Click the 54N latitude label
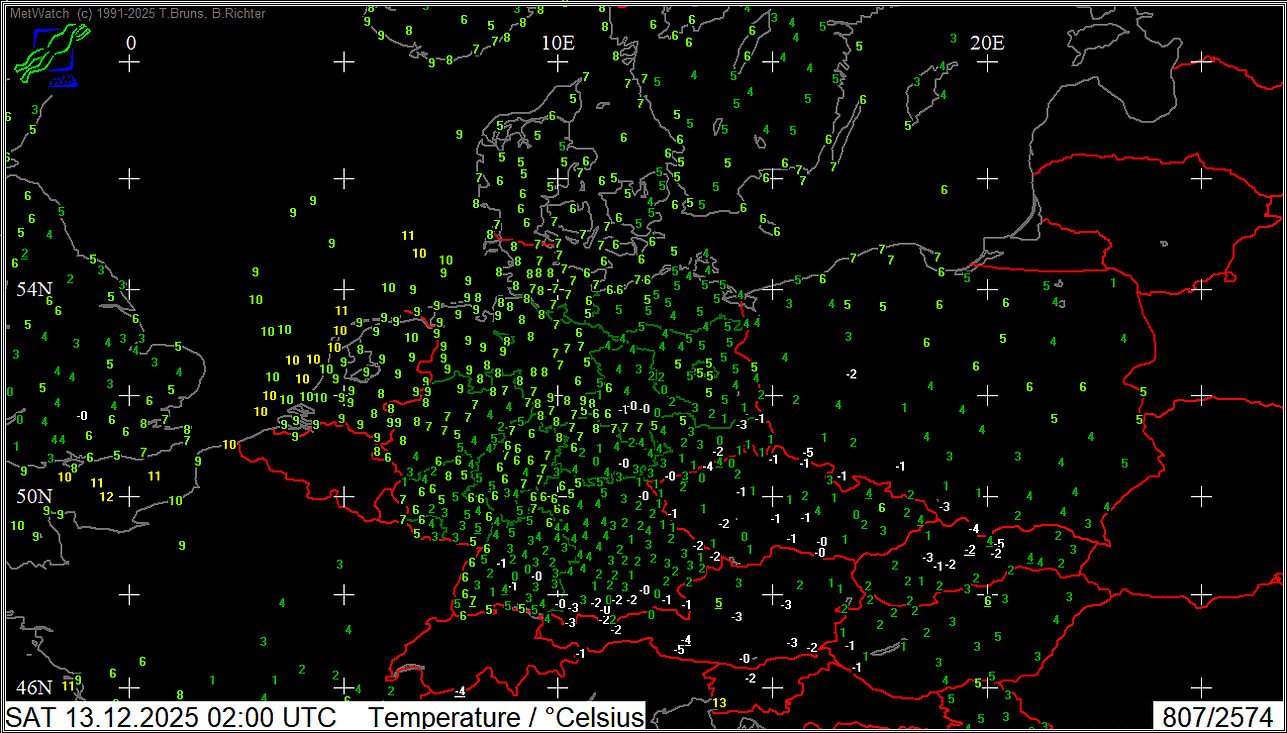The width and height of the screenshot is (1287, 733). tap(34, 290)
